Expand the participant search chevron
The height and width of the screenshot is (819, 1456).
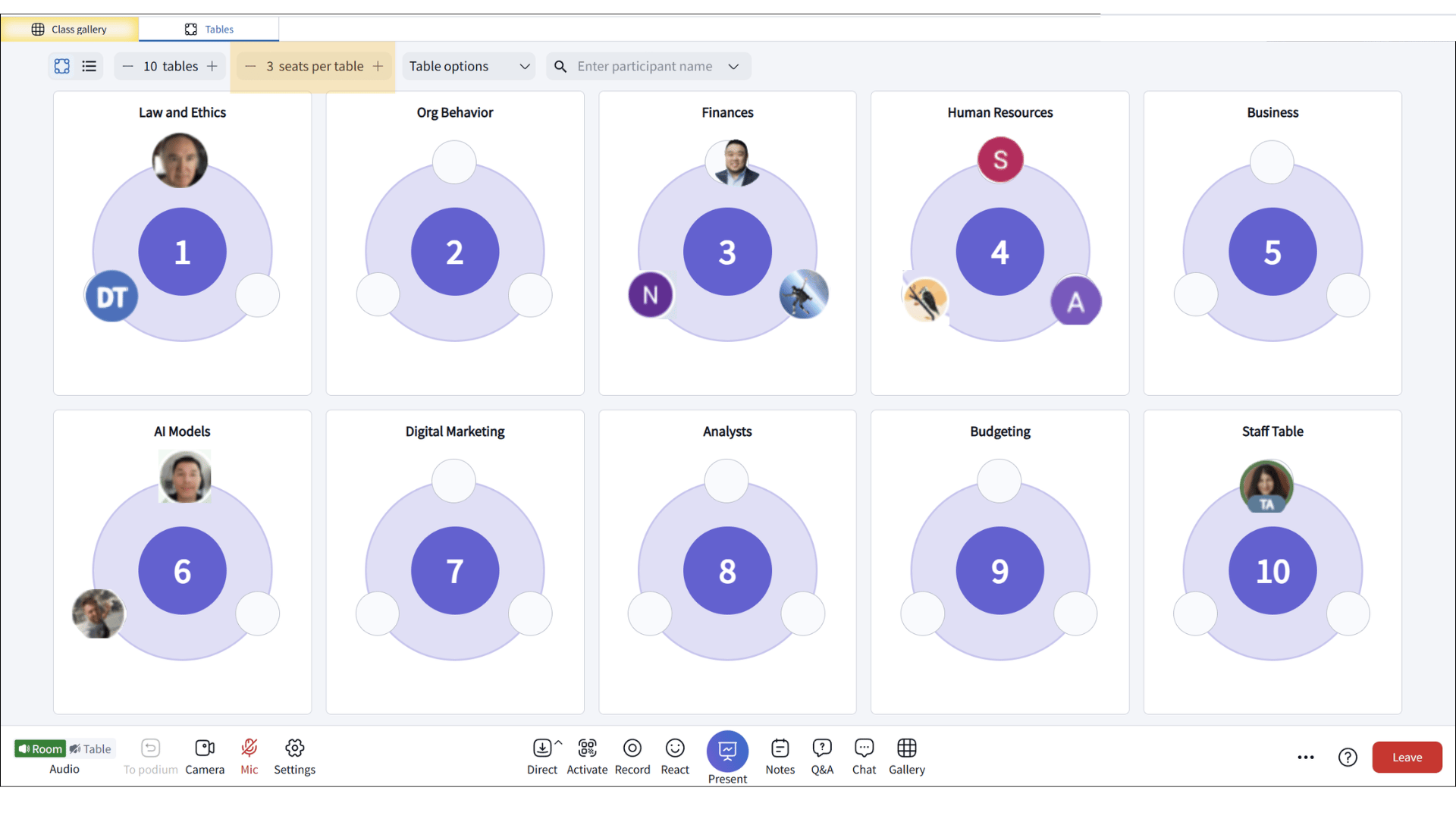[733, 66]
